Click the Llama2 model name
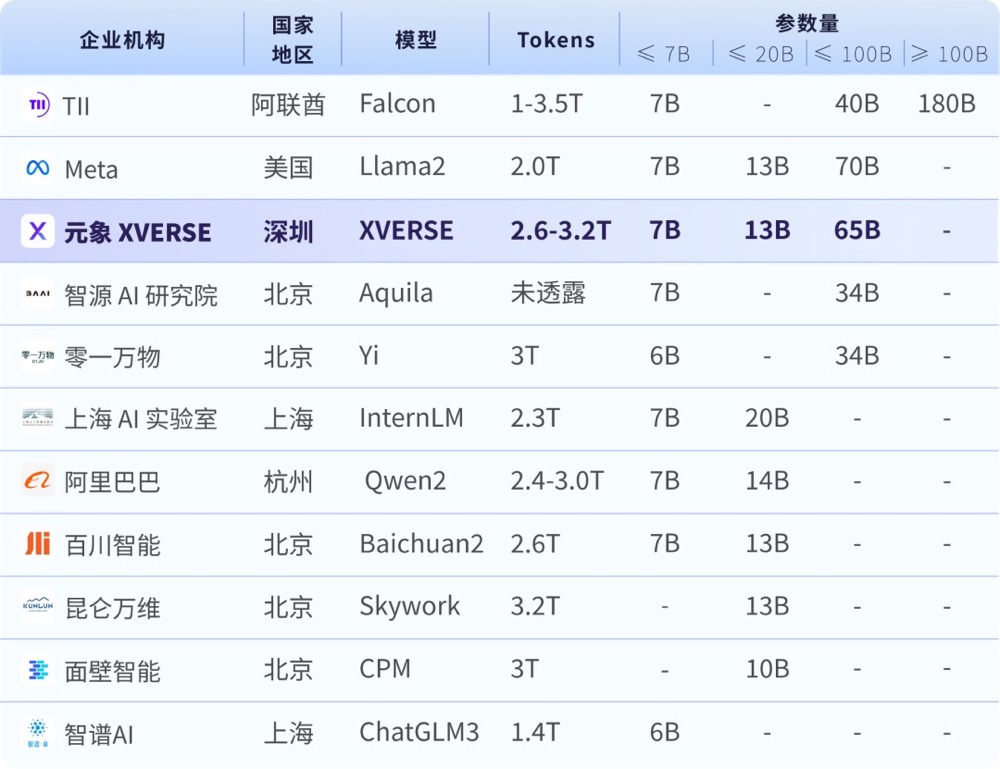1000x769 pixels. [402, 167]
